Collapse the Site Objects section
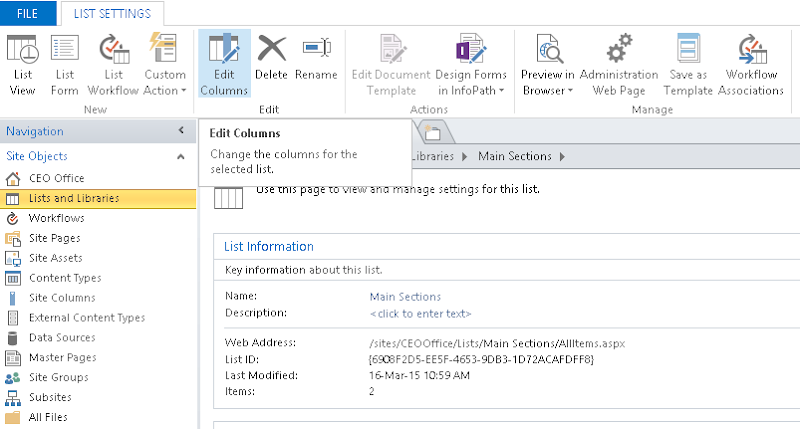The image size is (800, 429). pos(180,157)
